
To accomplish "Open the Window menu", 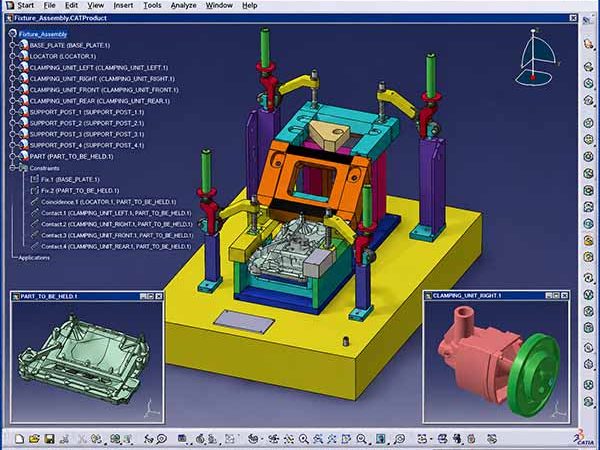I will (x=219, y=5).
